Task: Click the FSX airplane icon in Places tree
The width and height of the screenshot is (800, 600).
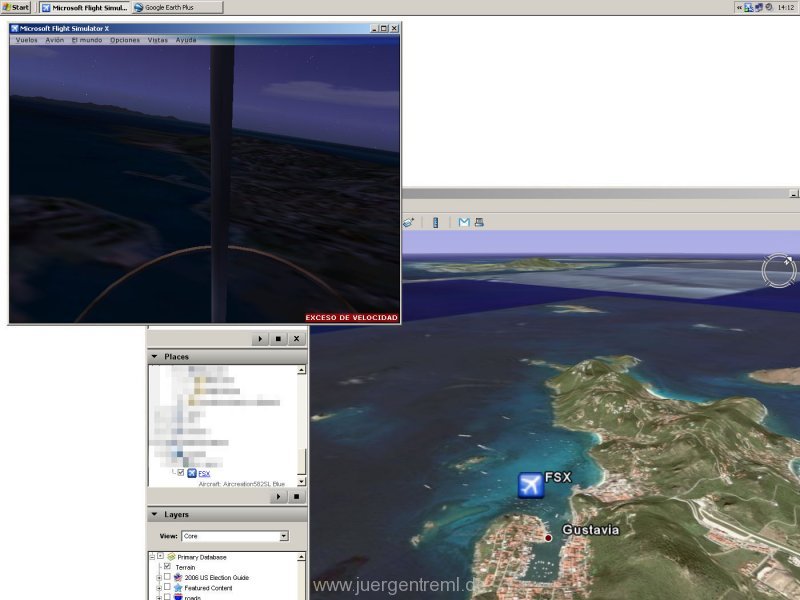Action: pyautogui.click(x=192, y=473)
